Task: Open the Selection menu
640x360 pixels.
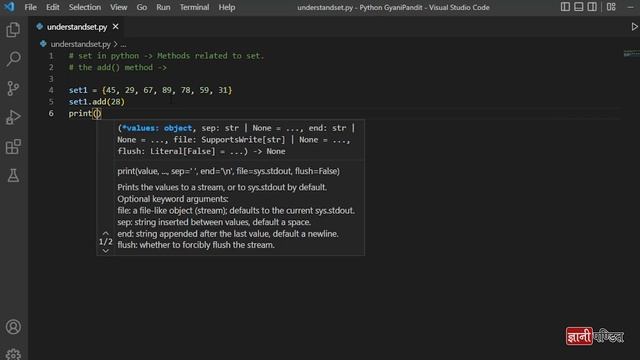Action: coord(84,7)
